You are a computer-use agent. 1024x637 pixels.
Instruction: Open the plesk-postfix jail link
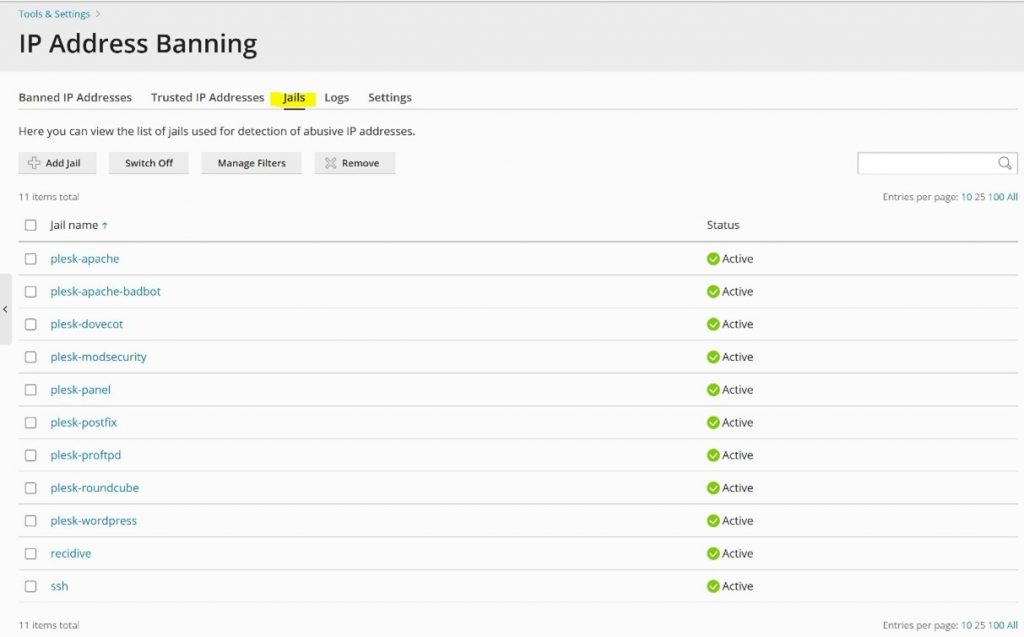84,423
